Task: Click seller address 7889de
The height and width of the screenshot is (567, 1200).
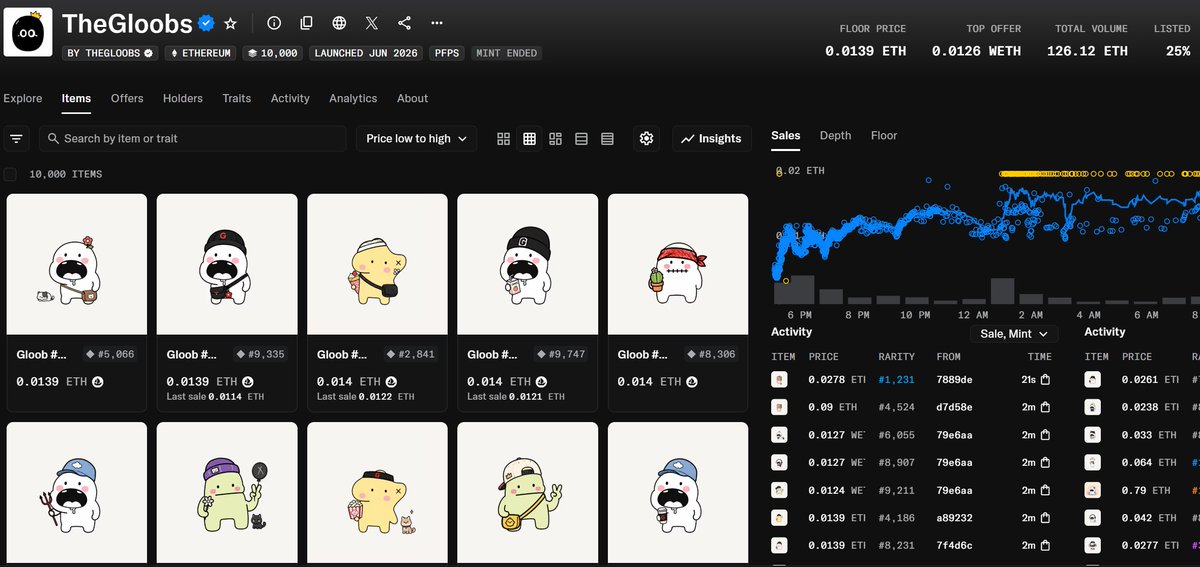Action: click(x=955, y=380)
